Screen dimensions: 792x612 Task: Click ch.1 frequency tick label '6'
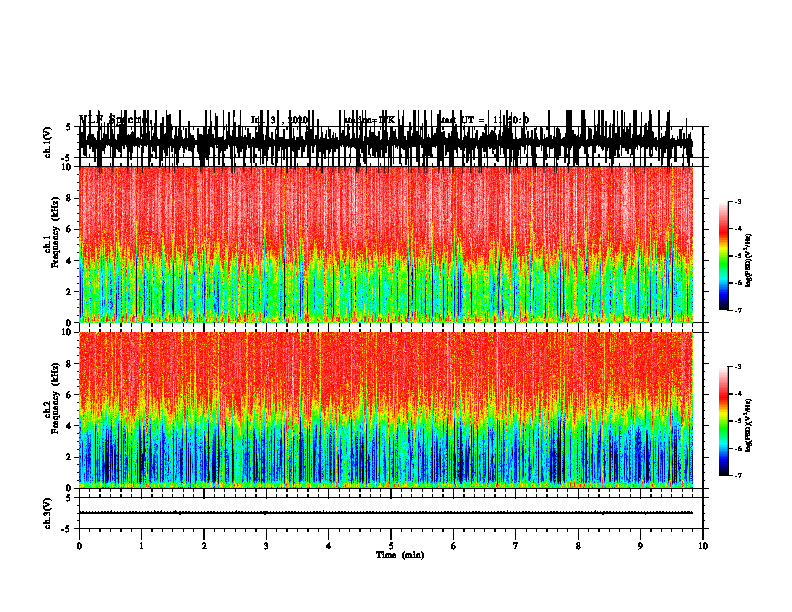point(69,229)
